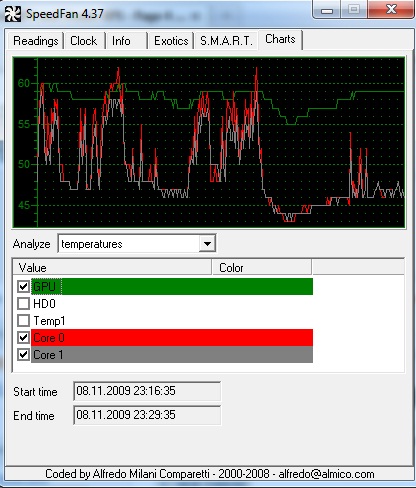Select the HD0 row label
Image resolution: width=416 pixels, height=488 pixels.
tap(44, 304)
